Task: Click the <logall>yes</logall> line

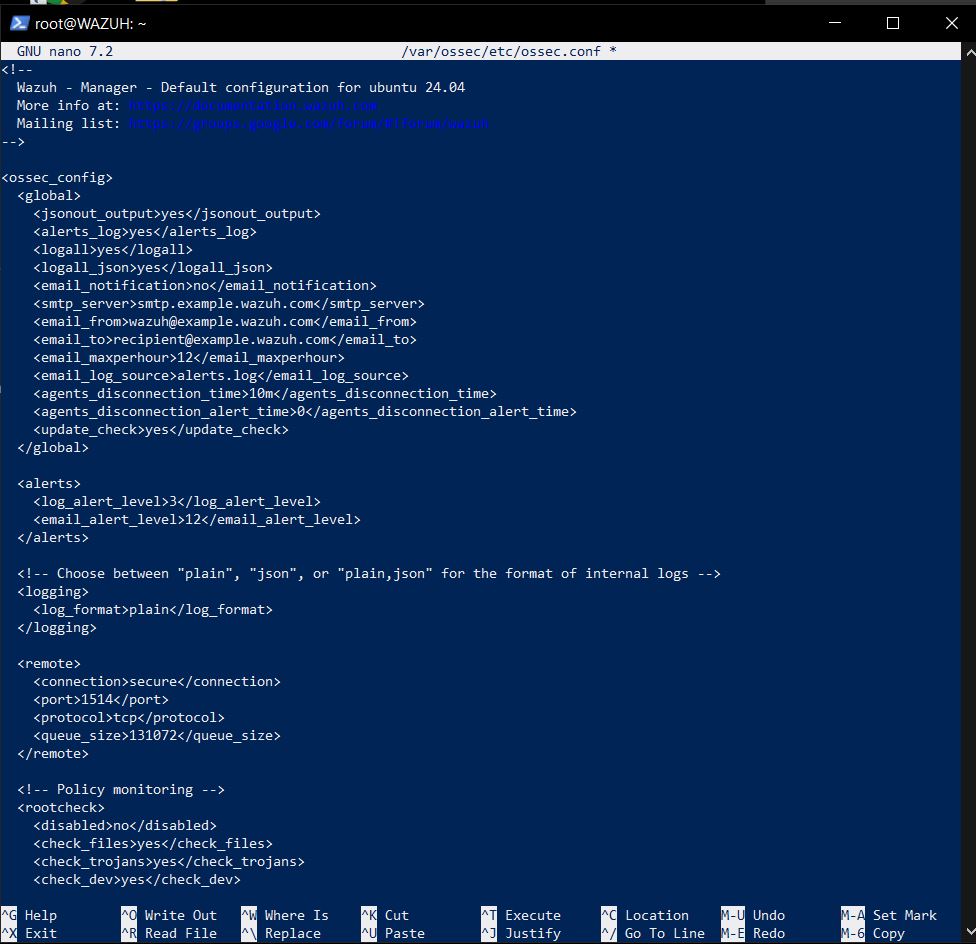Action: pyautogui.click(x=113, y=250)
